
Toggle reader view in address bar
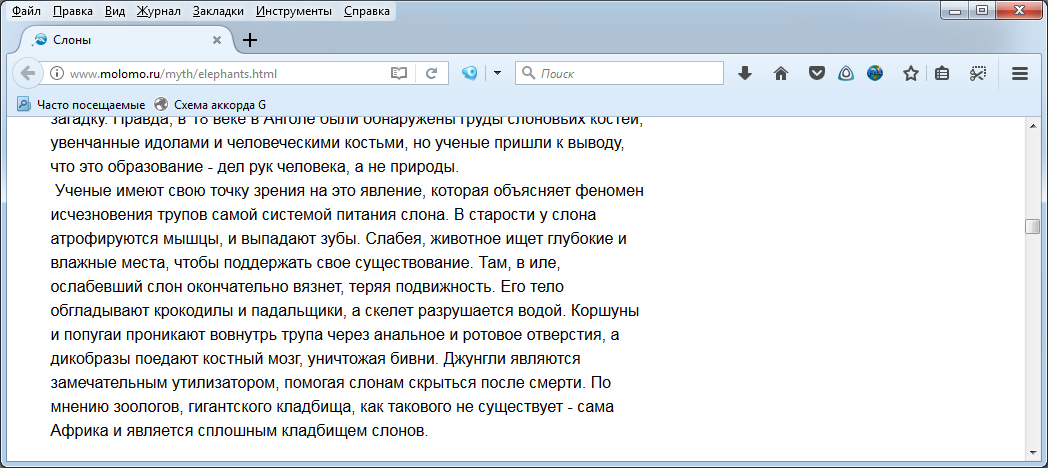coord(399,73)
